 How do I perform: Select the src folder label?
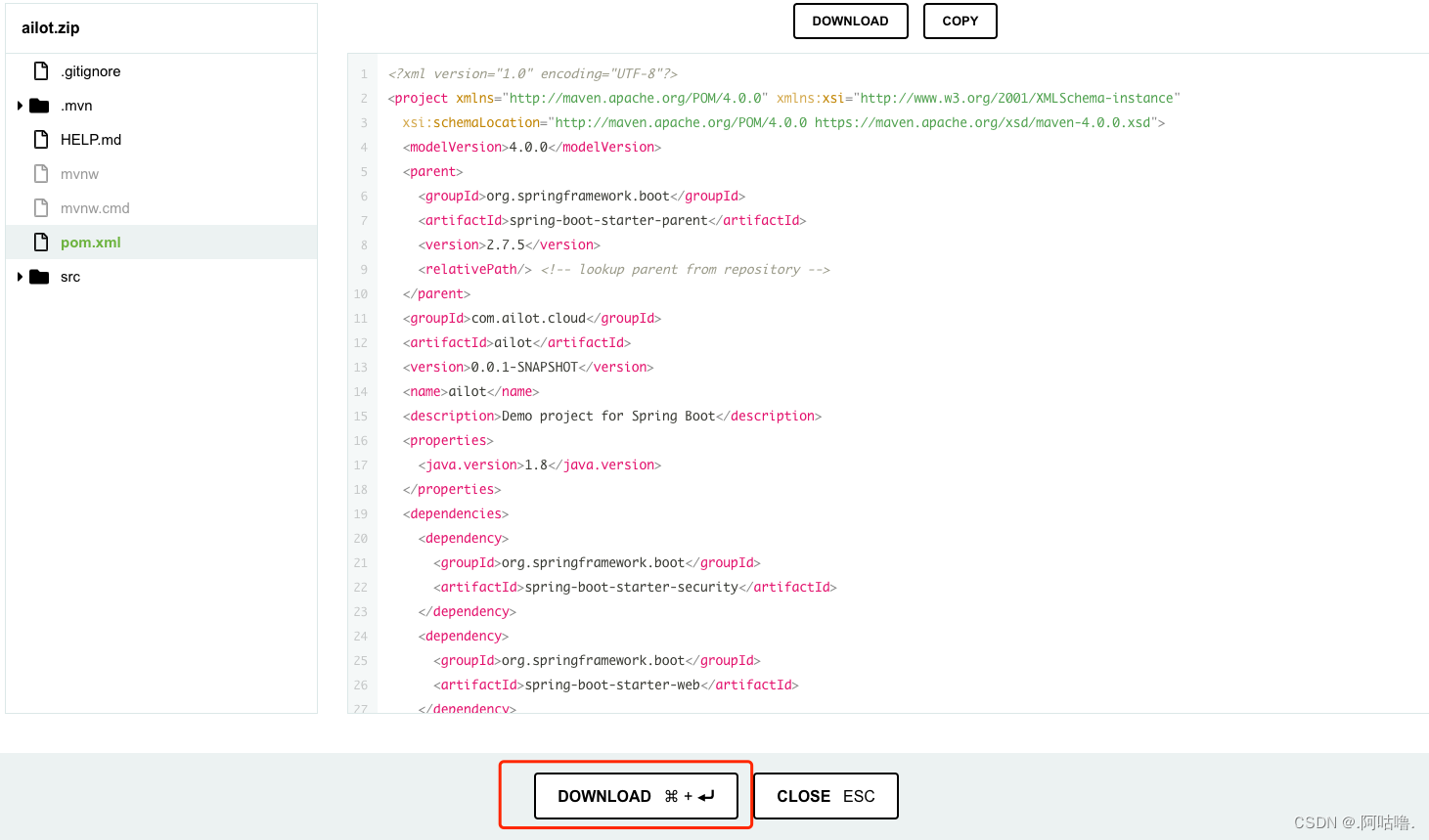pos(70,277)
